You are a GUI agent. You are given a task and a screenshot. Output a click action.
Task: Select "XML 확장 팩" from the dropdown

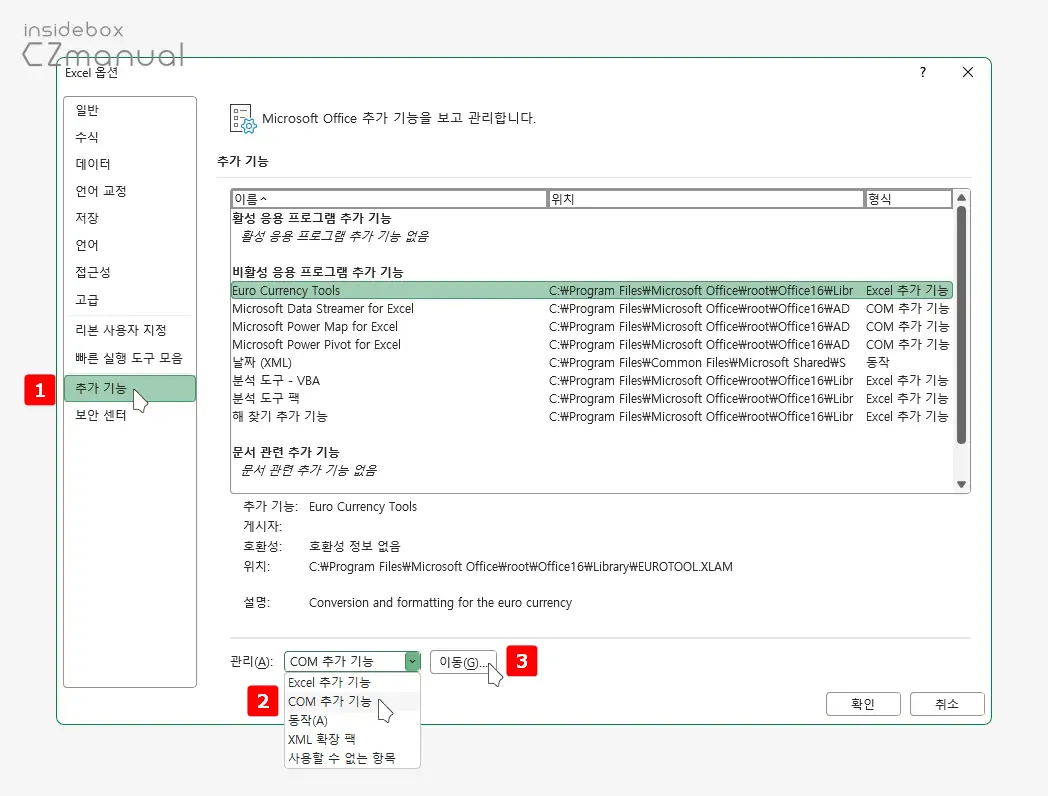pyautogui.click(x=324, y=739)
